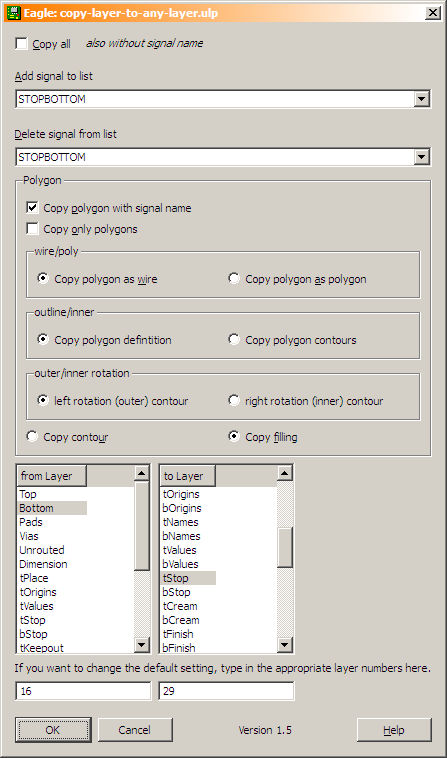Select right rotation (inner) contour

pyautogui.click(x=234, y=400)
